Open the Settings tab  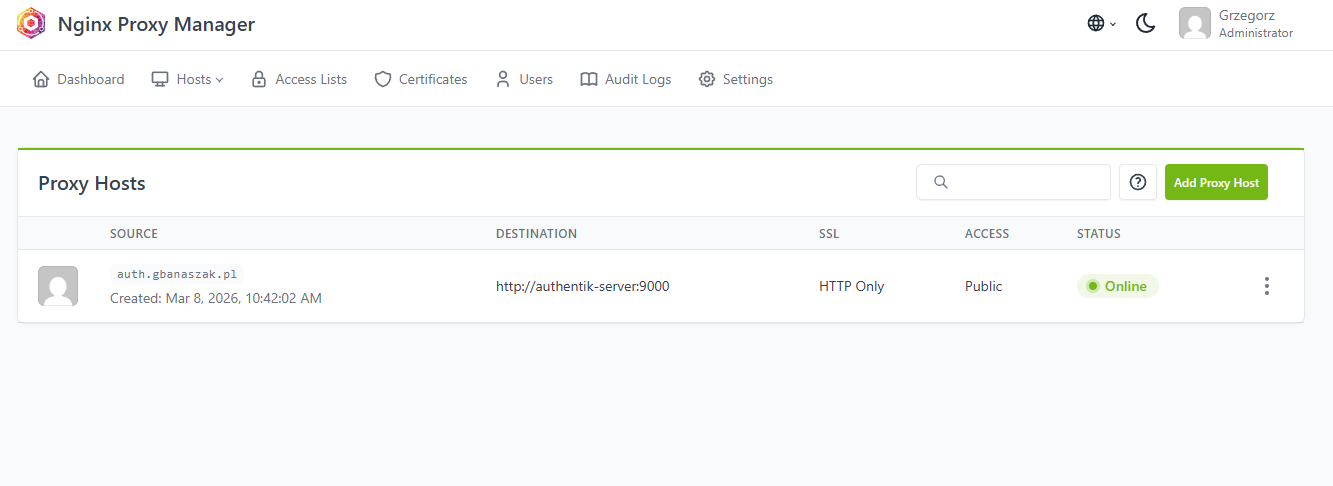click(736, 79)
